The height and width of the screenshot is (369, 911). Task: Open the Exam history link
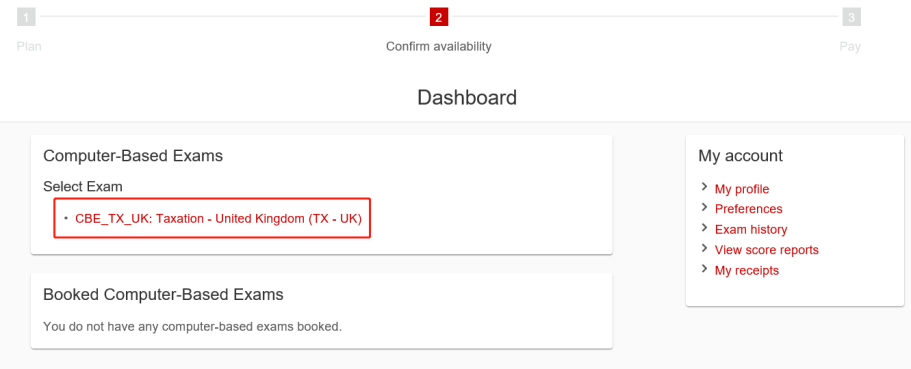coord(751,230)
